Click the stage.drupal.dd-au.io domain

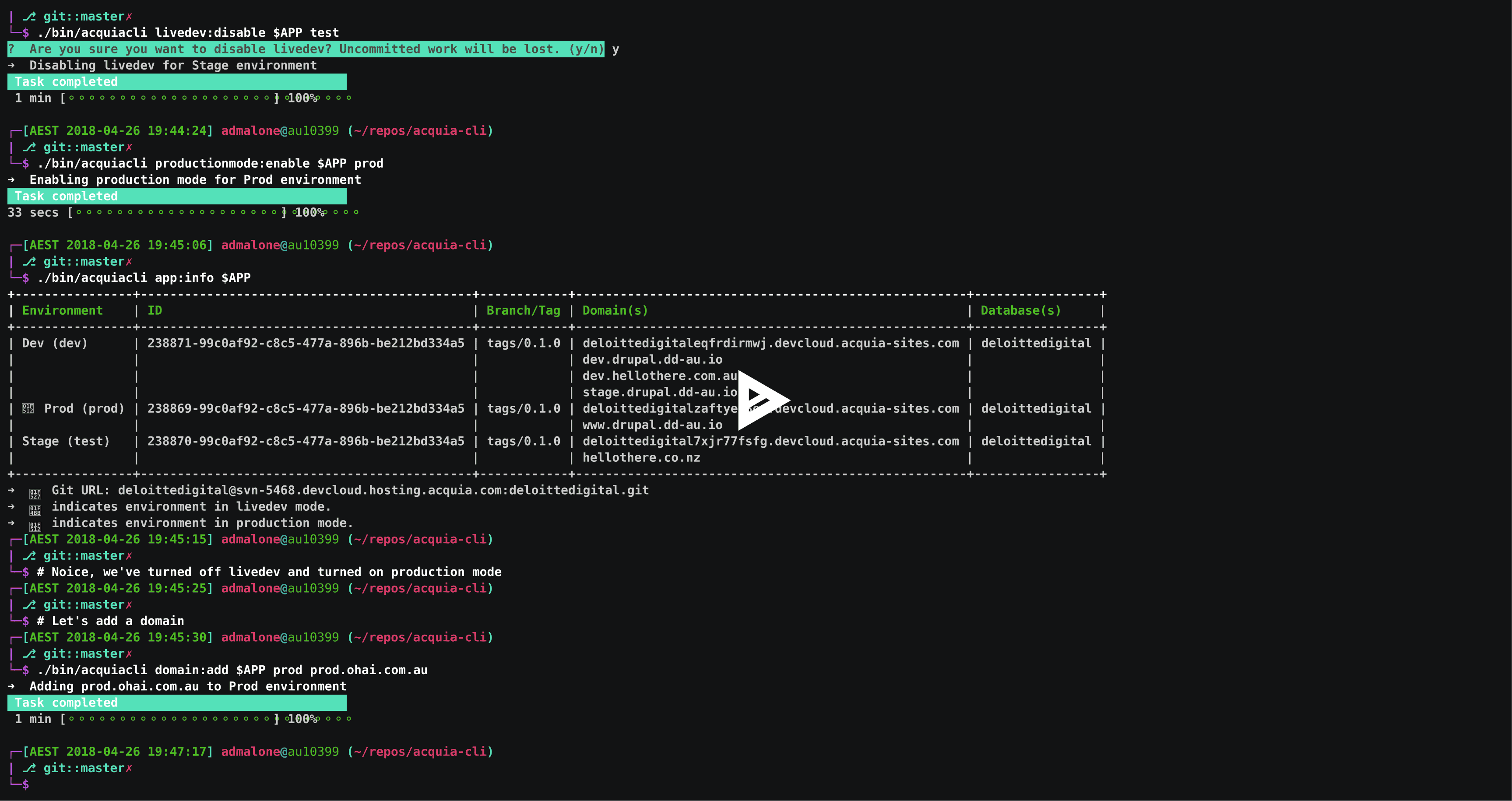coord(660,393)
